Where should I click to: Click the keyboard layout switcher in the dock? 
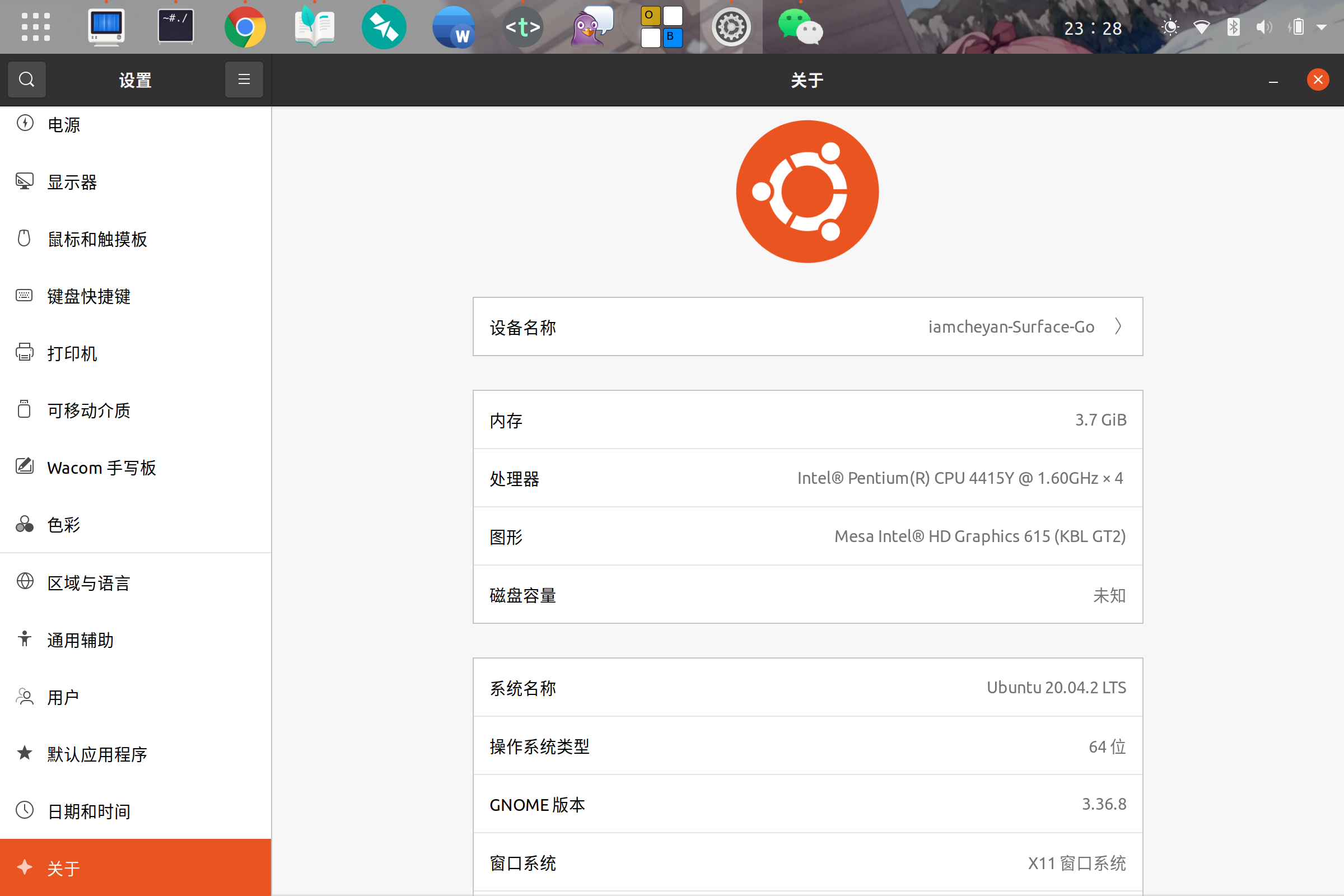(661, 26)
